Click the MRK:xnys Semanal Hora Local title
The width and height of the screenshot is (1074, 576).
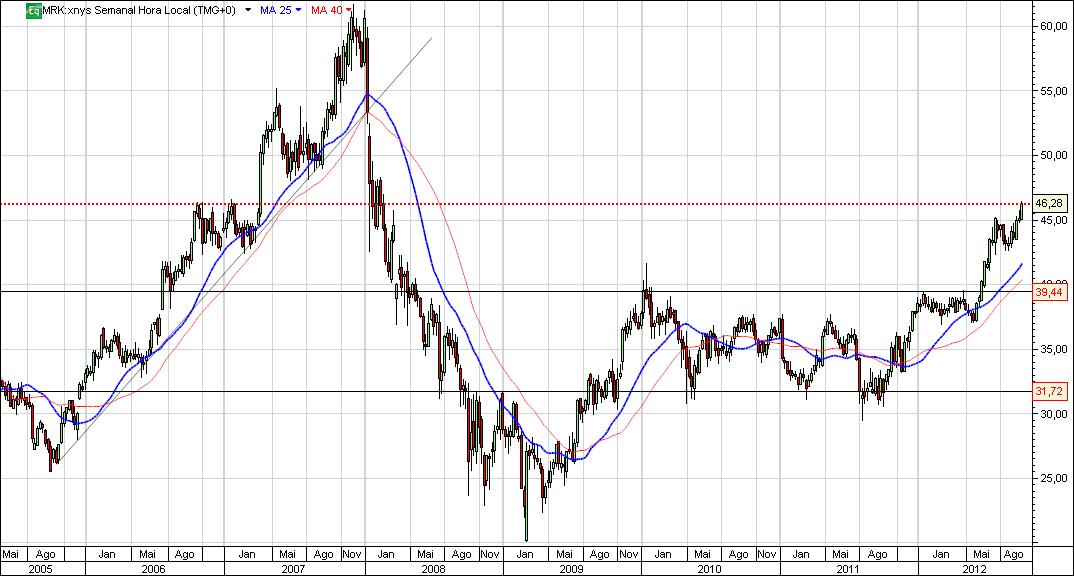(x=139, y=10)
